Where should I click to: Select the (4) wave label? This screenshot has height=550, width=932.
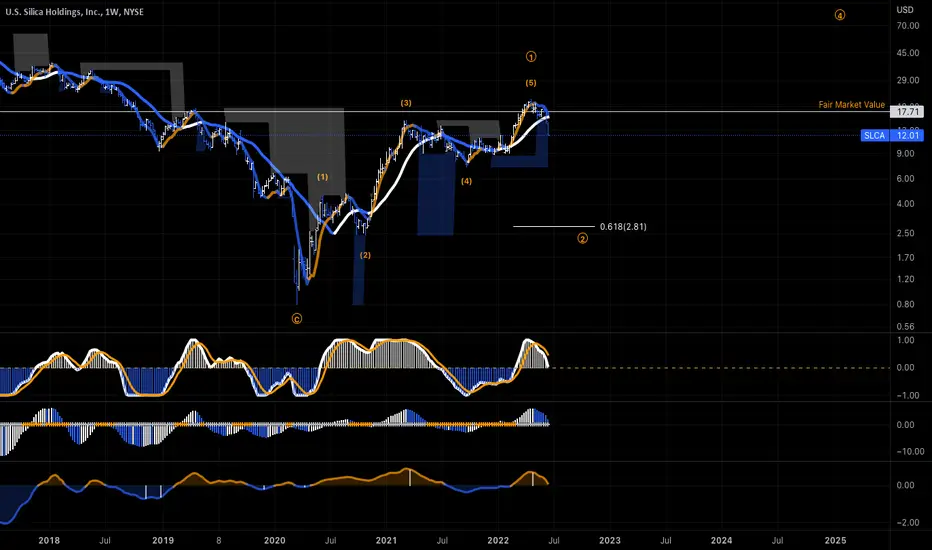[x=466, y=181]
